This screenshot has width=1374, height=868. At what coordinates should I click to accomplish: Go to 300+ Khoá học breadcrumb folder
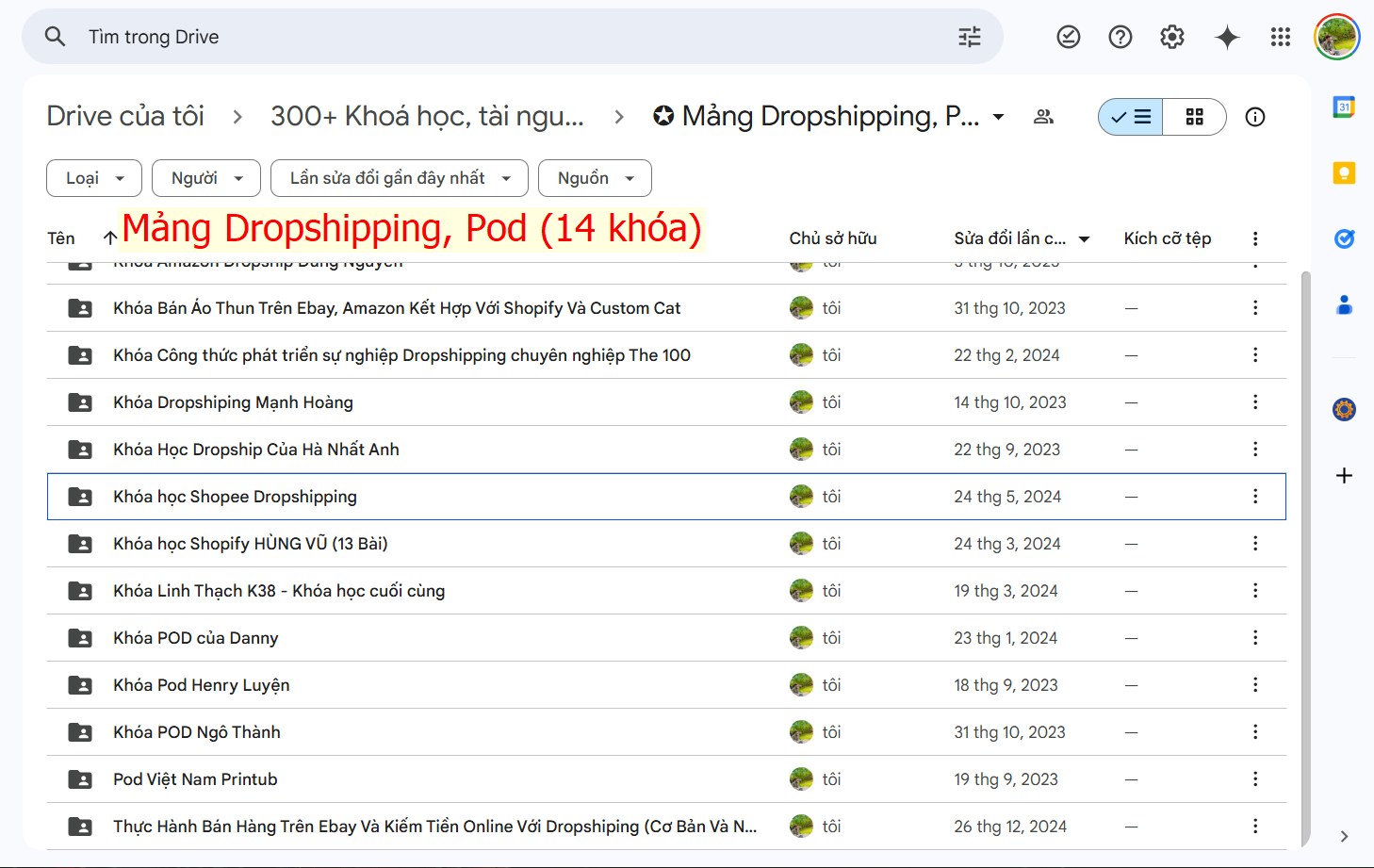[427, 116]
